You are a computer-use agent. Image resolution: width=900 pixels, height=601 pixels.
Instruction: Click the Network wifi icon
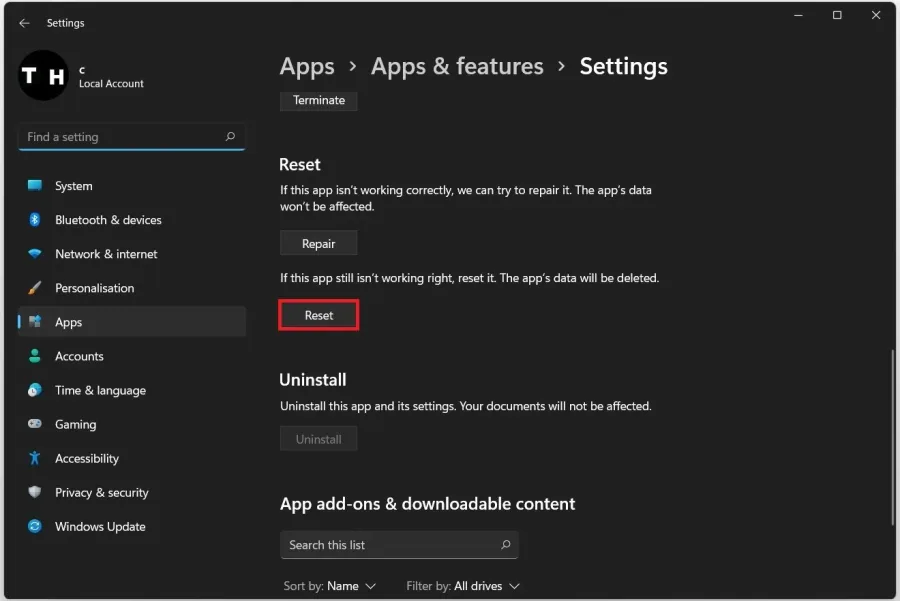(x=34, y=253)
